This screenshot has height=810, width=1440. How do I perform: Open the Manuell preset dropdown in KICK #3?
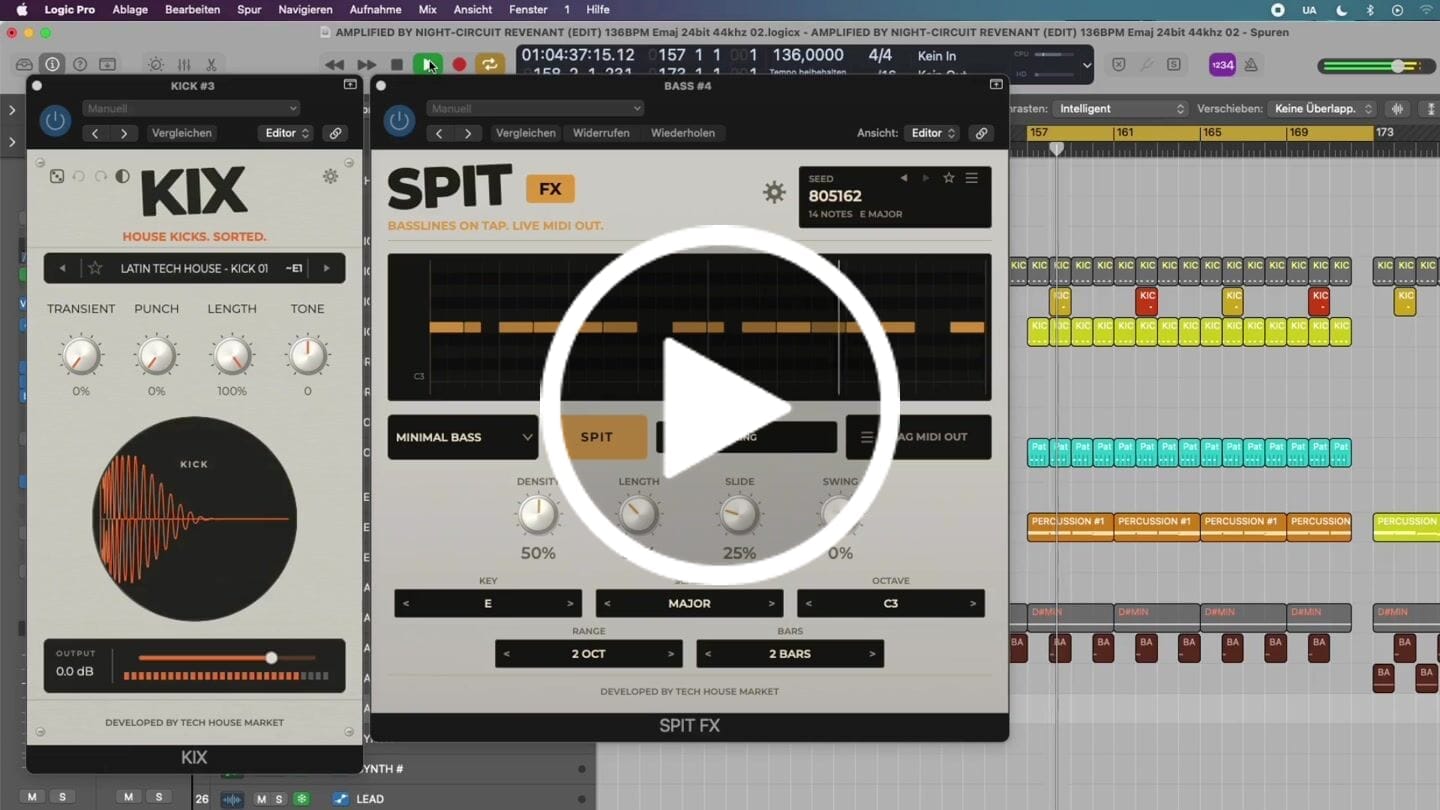pyautogui.click(x=192, y=108)
